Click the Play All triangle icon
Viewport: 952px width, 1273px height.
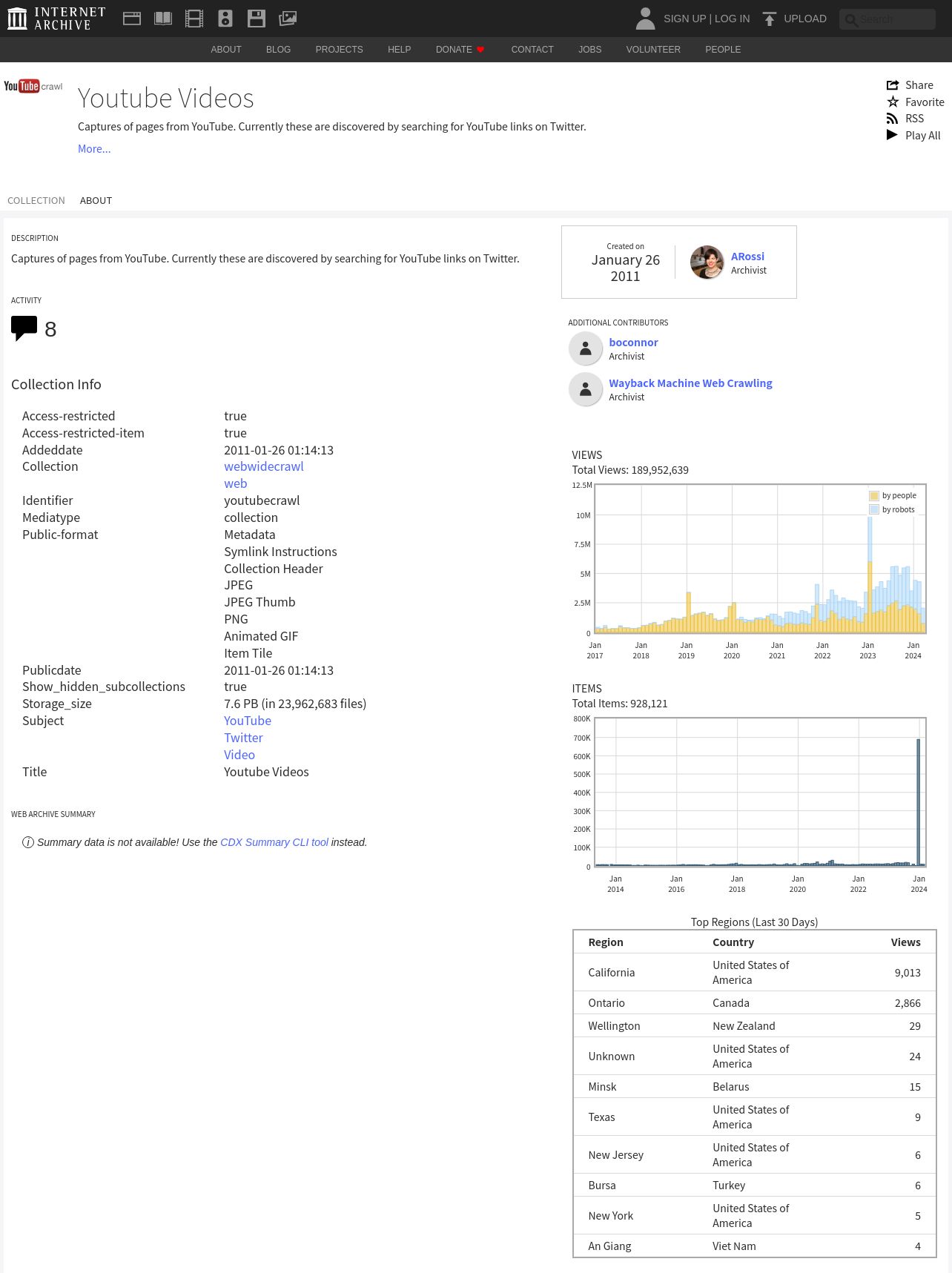coord(892,135)
